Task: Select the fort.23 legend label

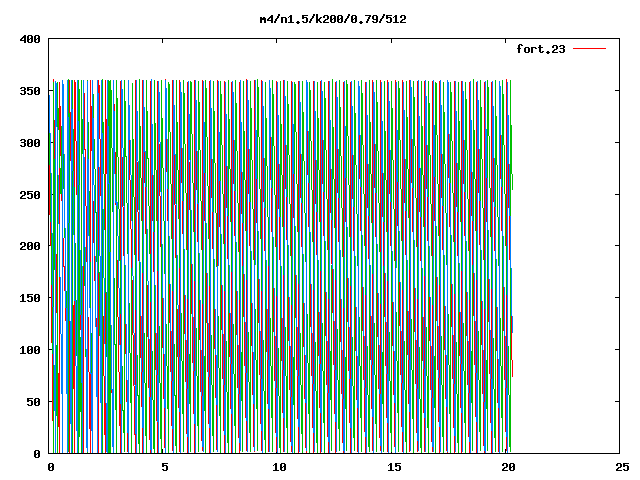Action: point(541,49)
